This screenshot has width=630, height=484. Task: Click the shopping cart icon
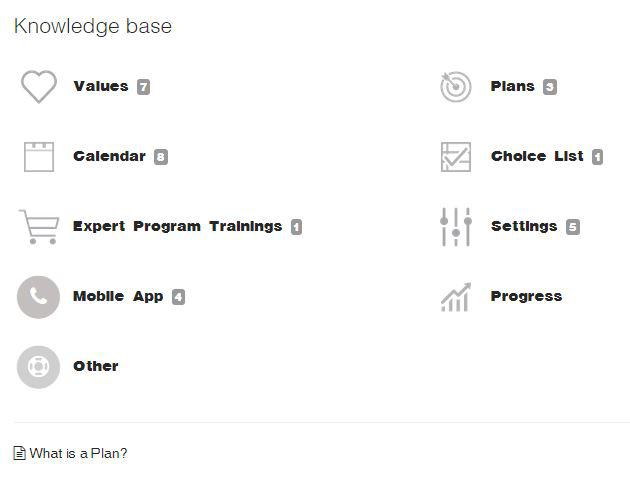click(39, 227)
